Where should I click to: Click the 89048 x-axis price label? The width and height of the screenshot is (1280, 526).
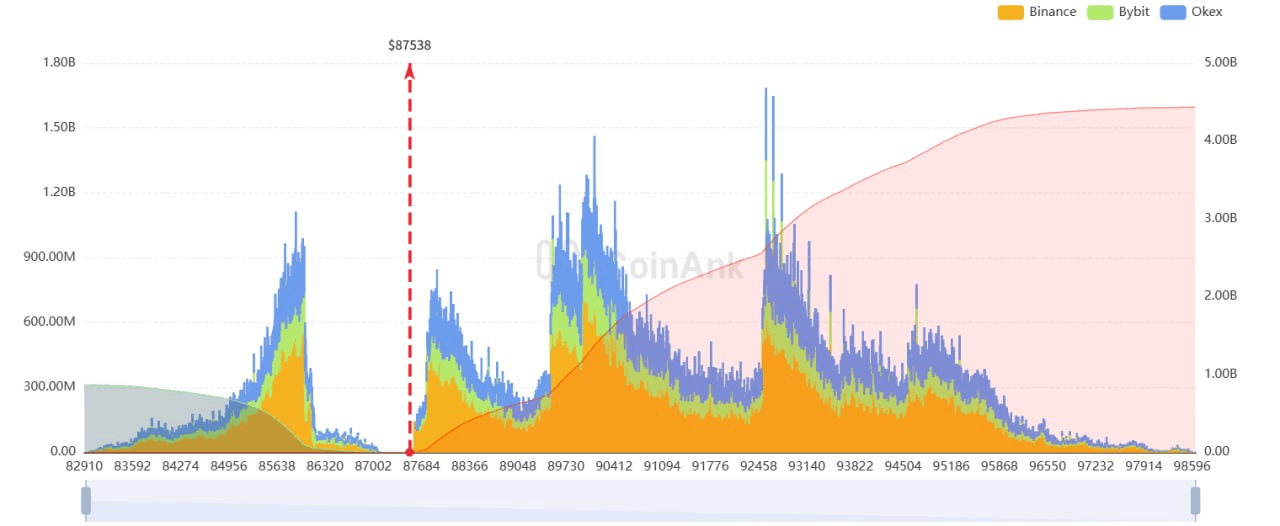[x=519, y=466]
